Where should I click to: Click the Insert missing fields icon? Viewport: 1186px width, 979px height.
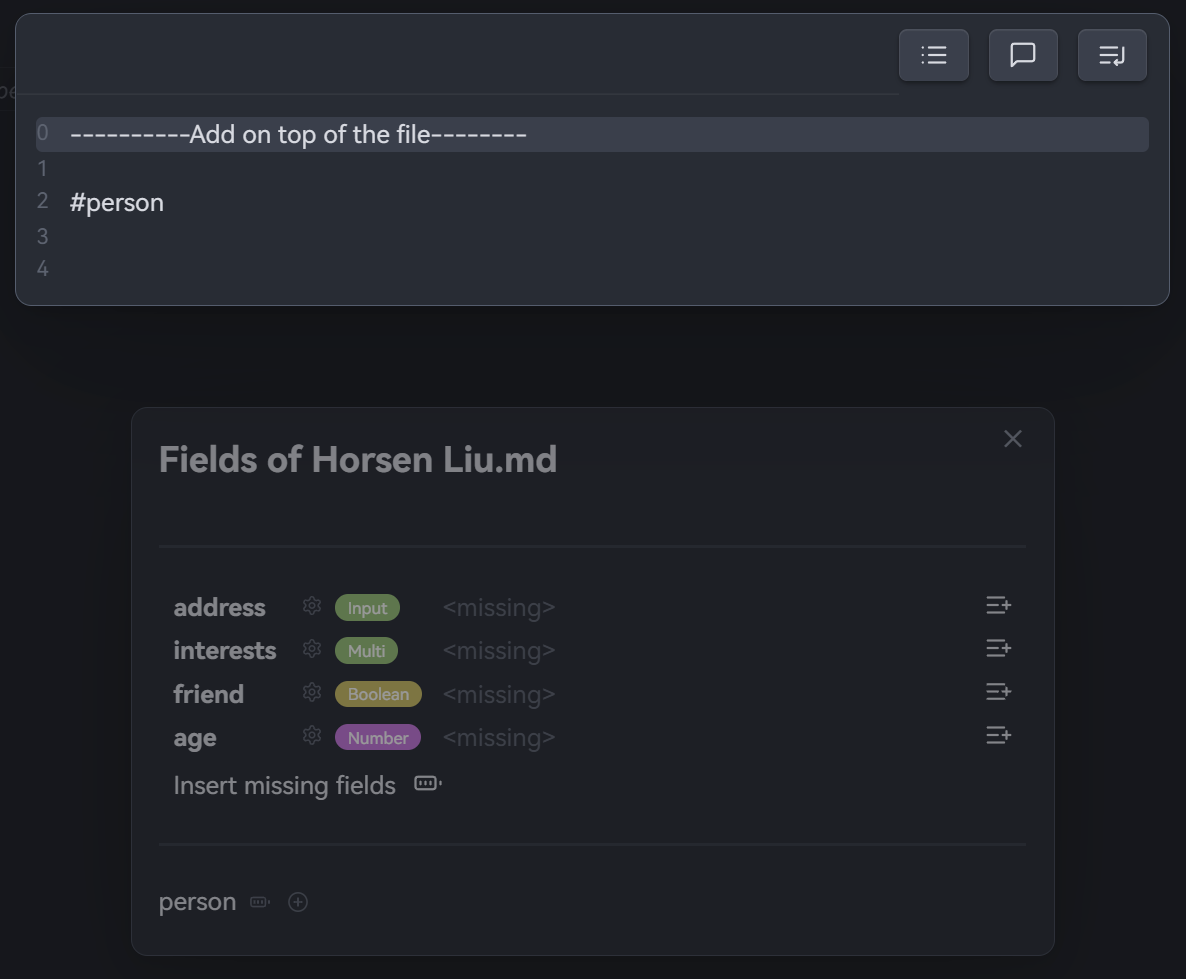[x=428, y=784]
